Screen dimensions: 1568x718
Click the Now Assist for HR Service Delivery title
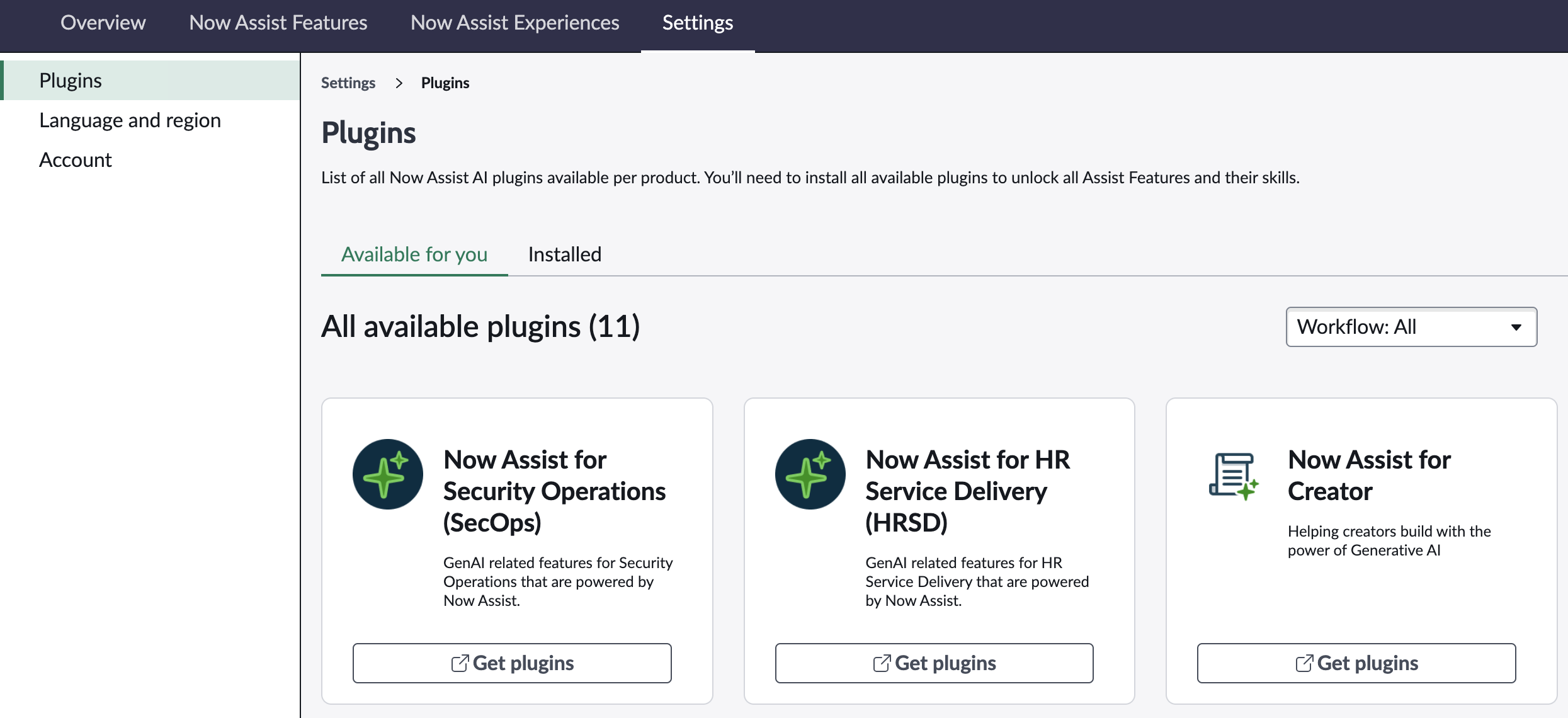(968, 491)
